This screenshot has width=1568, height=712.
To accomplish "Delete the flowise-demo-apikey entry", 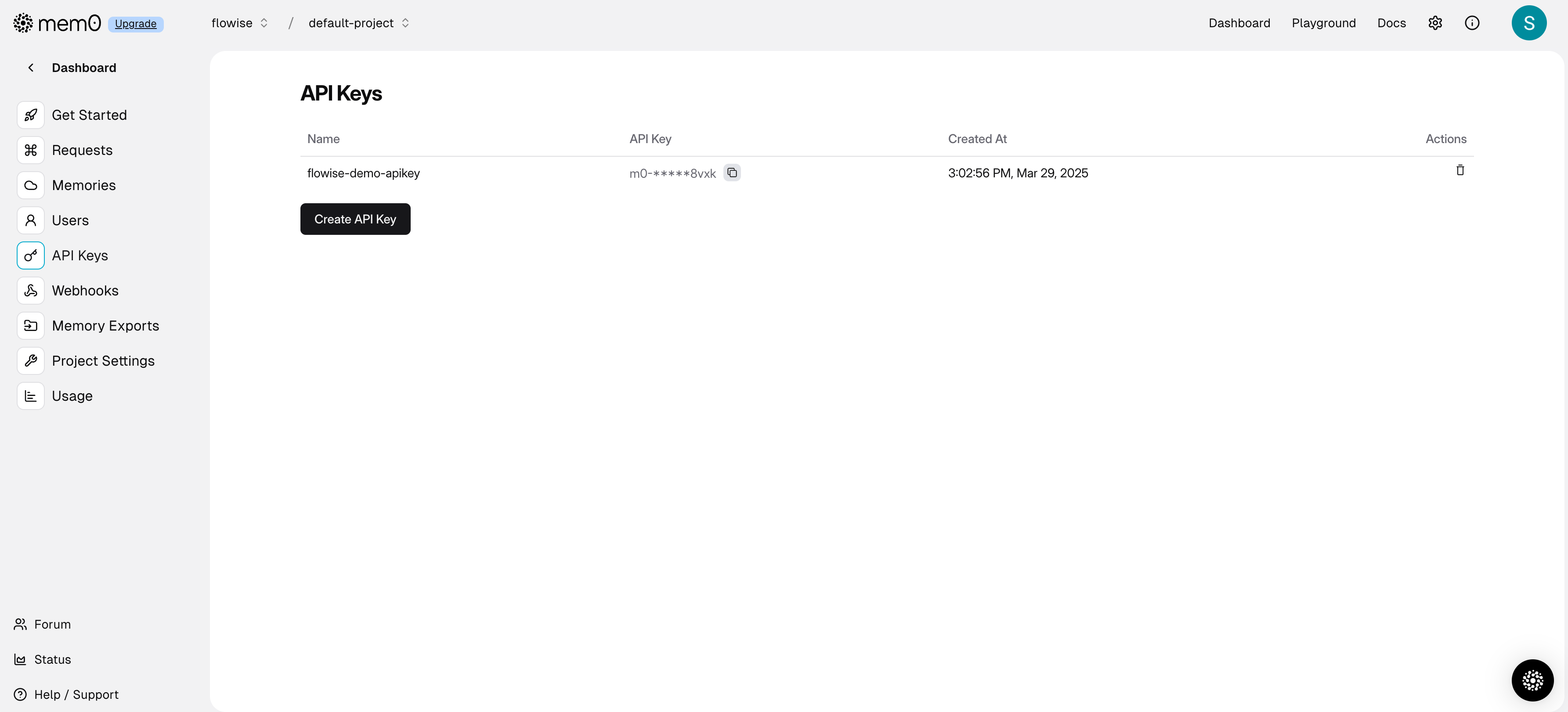I will (1460, 170).
